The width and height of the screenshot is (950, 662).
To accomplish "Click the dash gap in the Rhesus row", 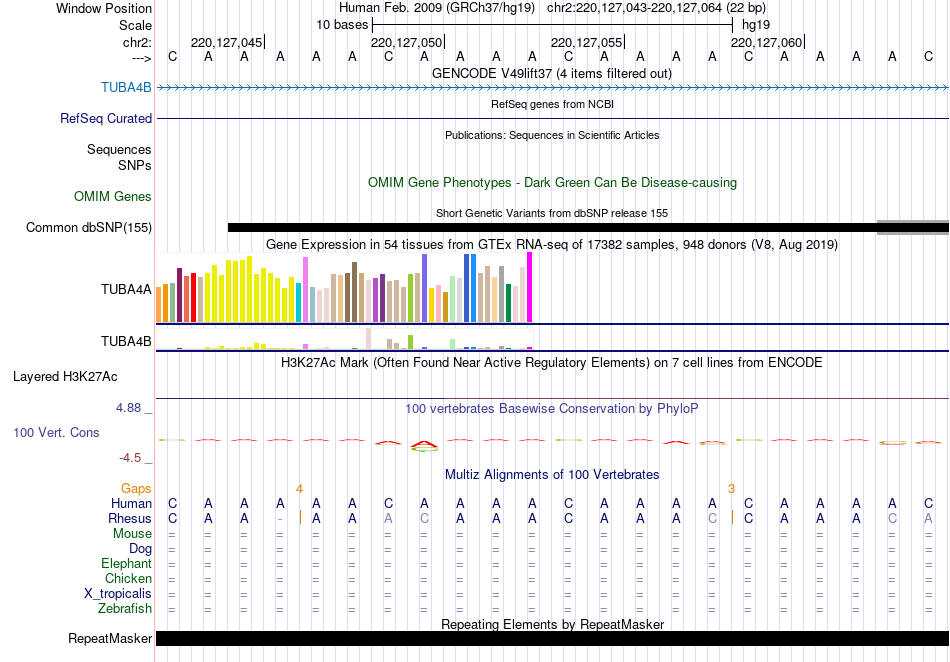I will pos(280,519).
